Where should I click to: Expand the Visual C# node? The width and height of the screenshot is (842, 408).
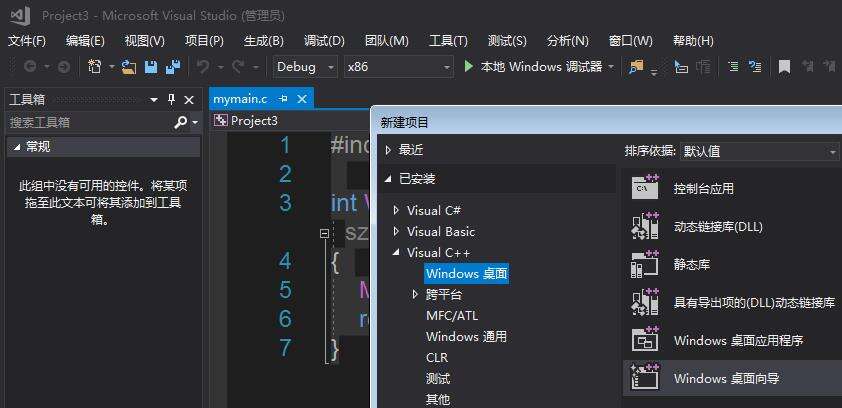coord(396,210)
